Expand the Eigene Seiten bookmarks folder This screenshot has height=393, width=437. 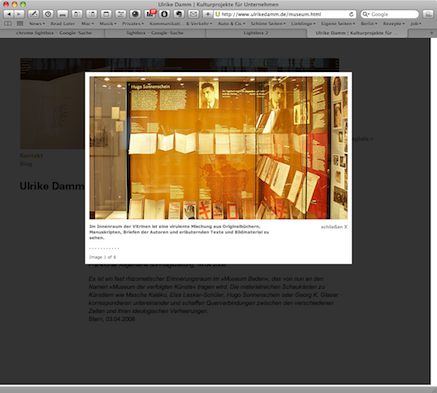(x=338, y=24)
